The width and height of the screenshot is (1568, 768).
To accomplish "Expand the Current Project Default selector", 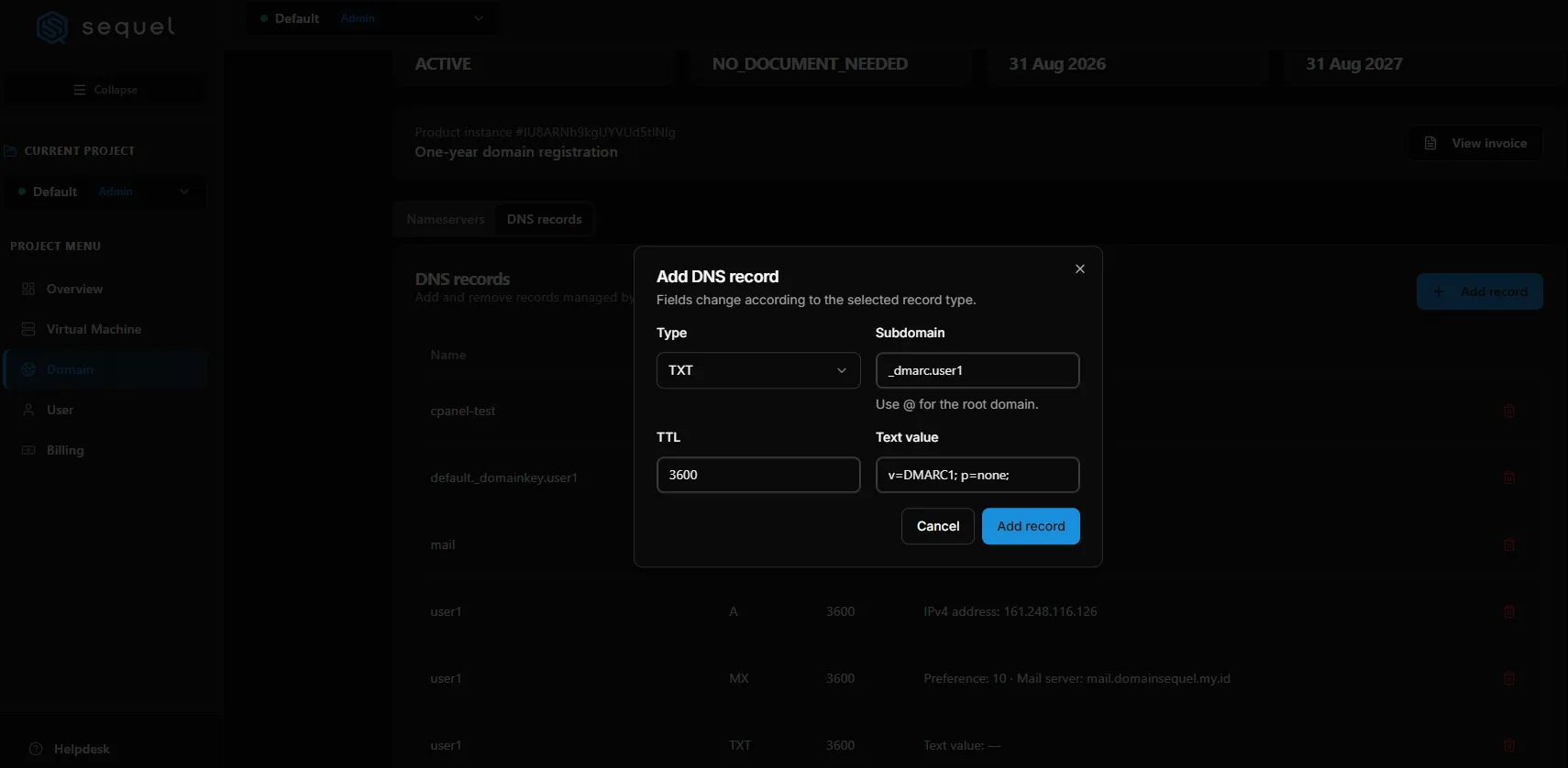I will pyautogui.click(x=105, y=192).
